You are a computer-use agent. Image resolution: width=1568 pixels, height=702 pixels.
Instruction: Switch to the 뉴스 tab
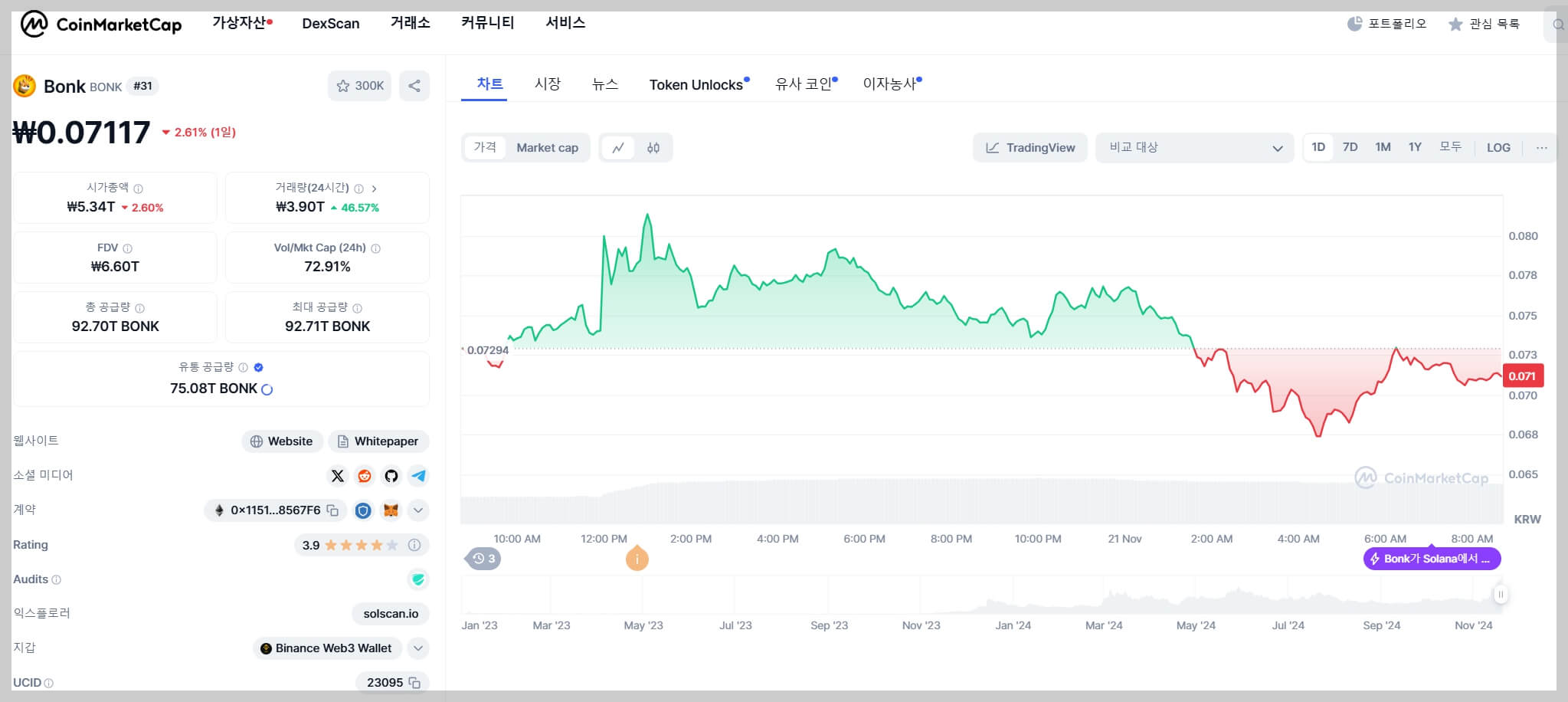point(605,84)
